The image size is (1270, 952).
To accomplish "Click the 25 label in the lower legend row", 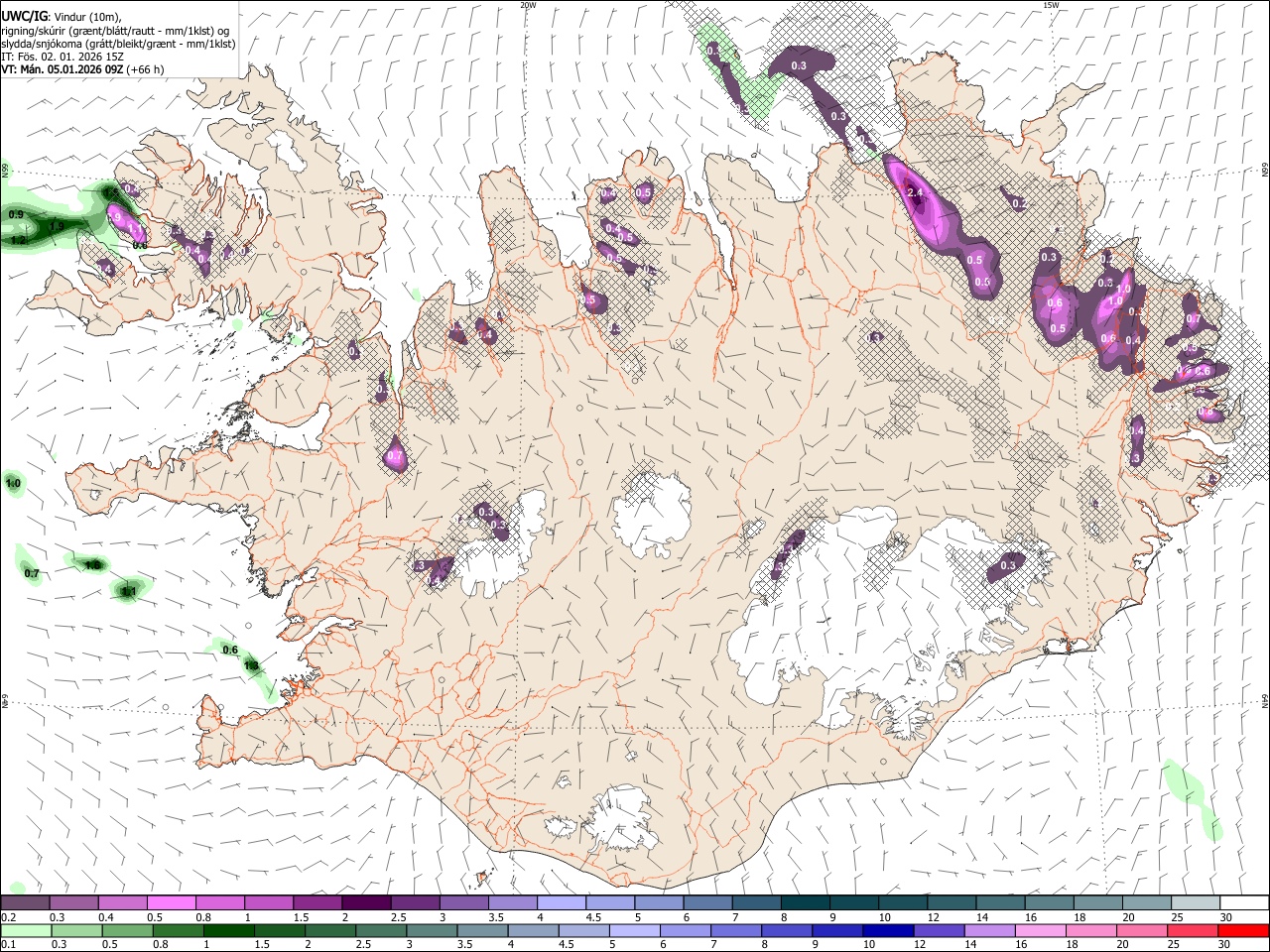I will click(x=1174, y=944).
